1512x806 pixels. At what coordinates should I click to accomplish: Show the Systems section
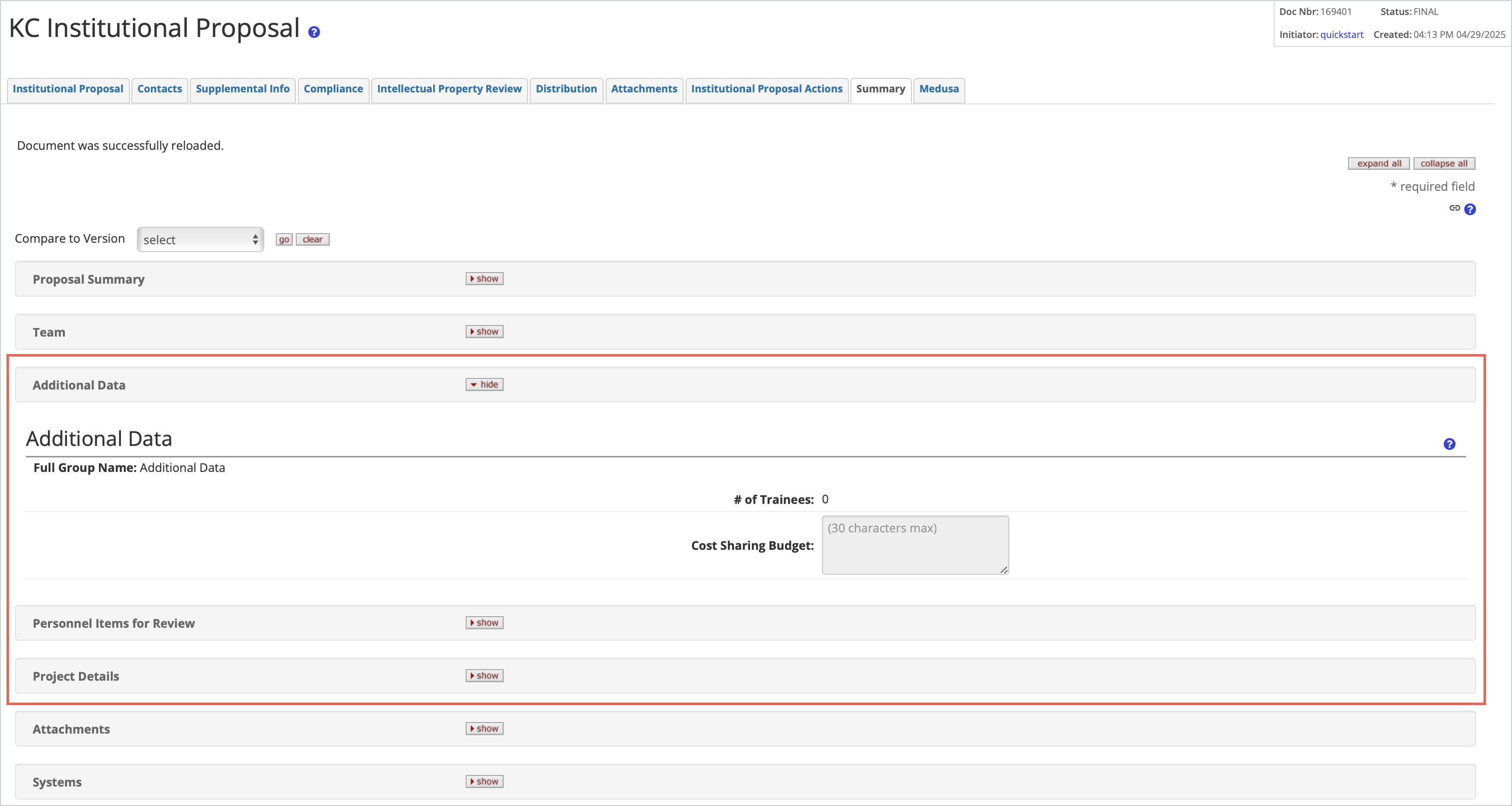(484, 782)
